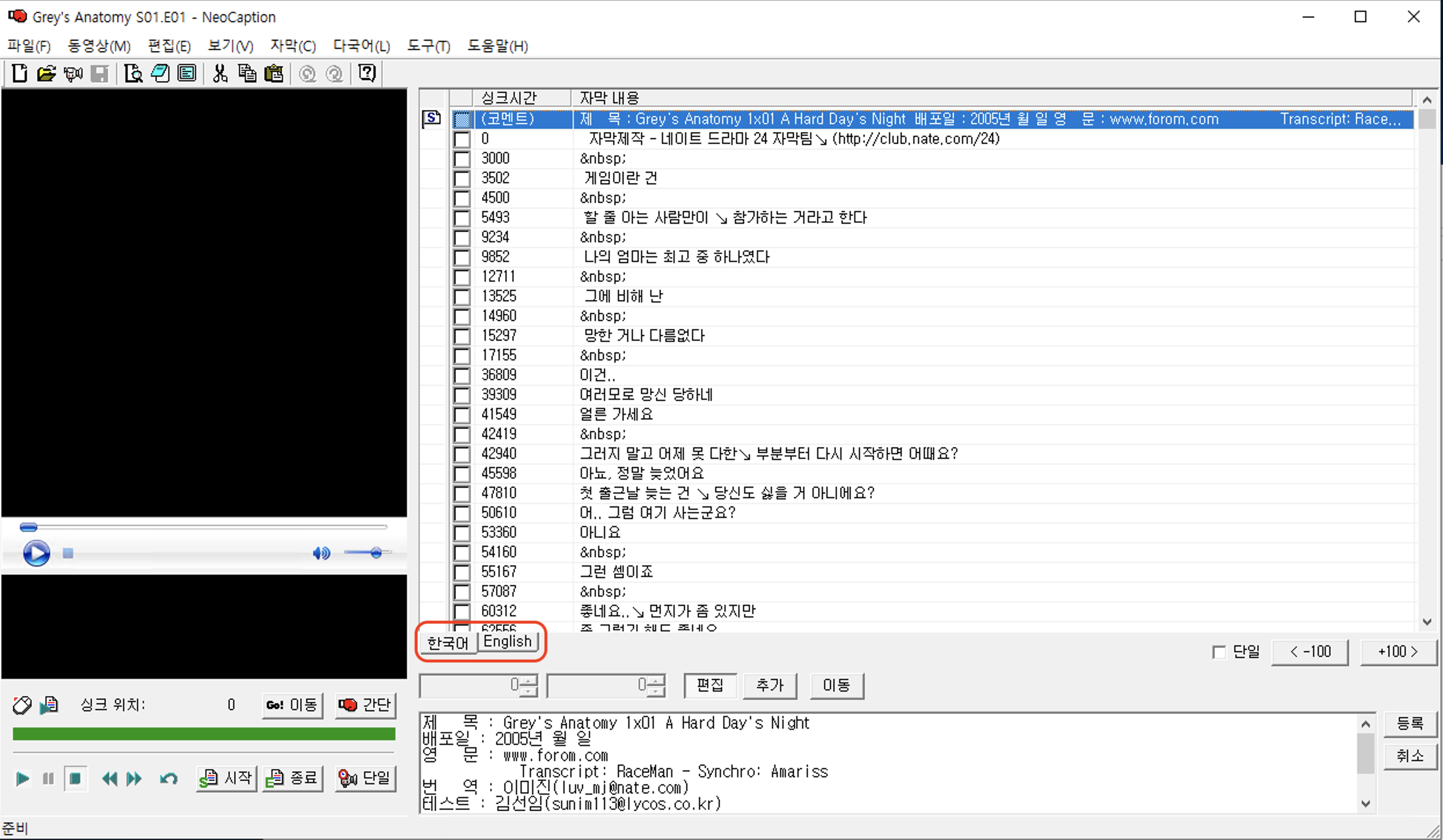Switch to the English subtitle tab
This screenshot has height=840, width=1443.
pyautogui.click(x=507, y=642)
